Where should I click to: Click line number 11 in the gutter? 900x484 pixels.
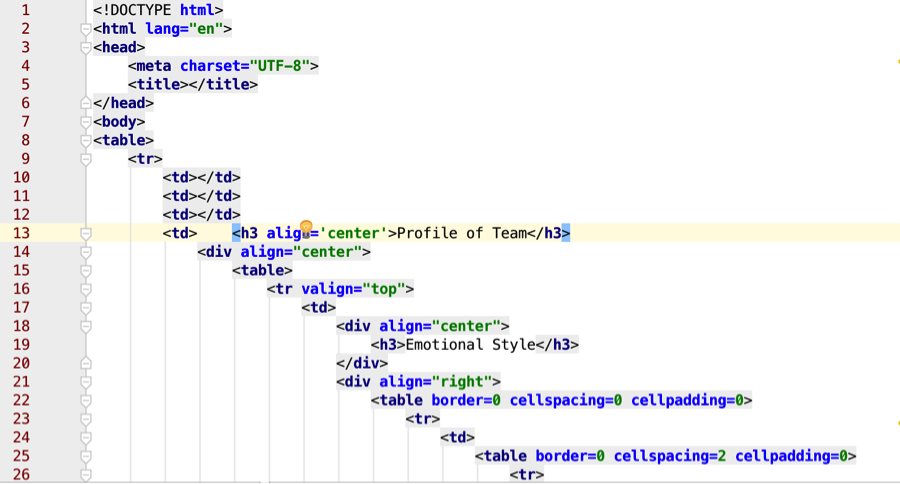[x=21, y=196]
